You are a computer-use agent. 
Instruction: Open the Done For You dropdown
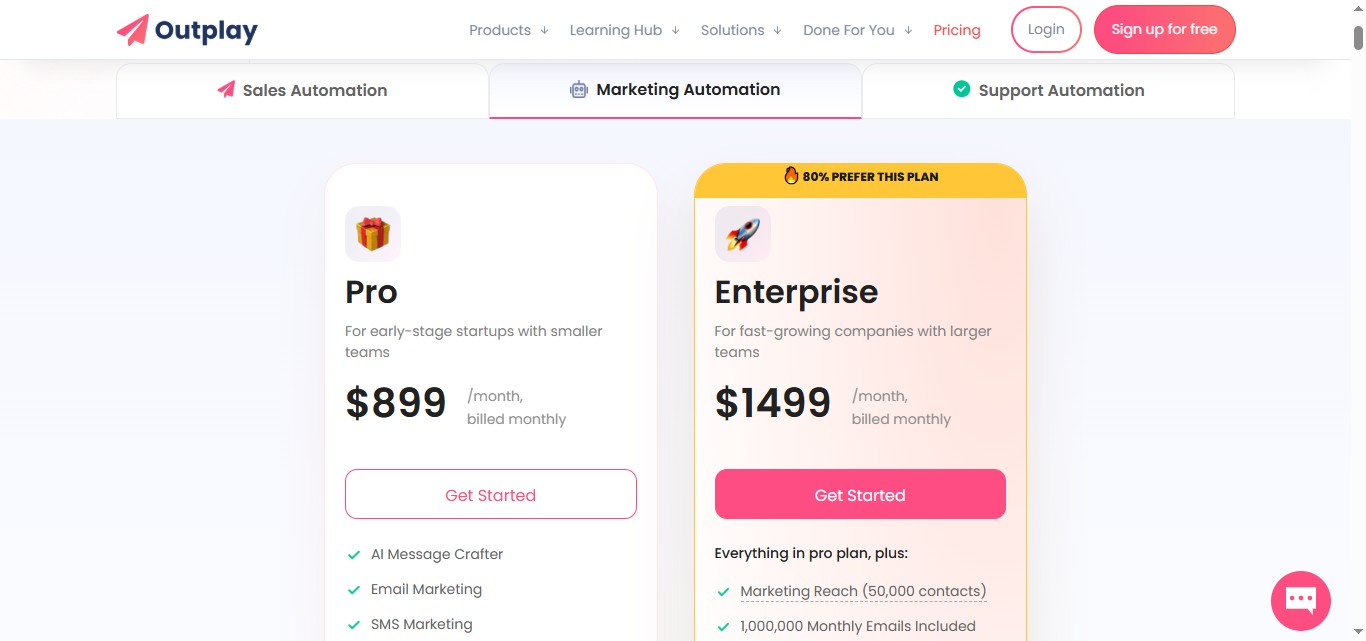(848, 29)
